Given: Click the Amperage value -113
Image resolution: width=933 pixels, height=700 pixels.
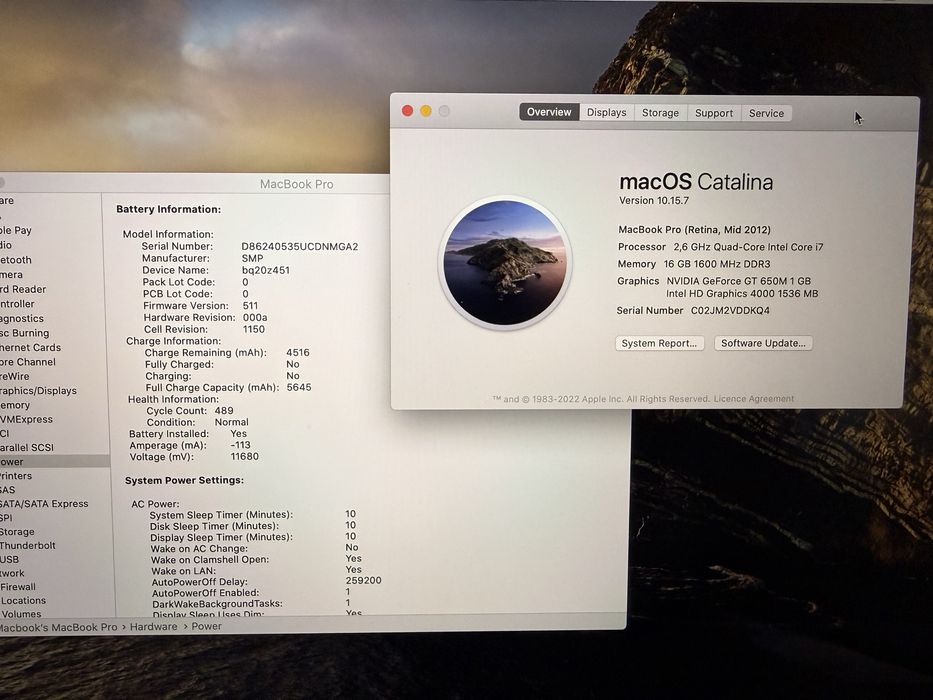Looking at the screenshot, I should tap(240, 445).
